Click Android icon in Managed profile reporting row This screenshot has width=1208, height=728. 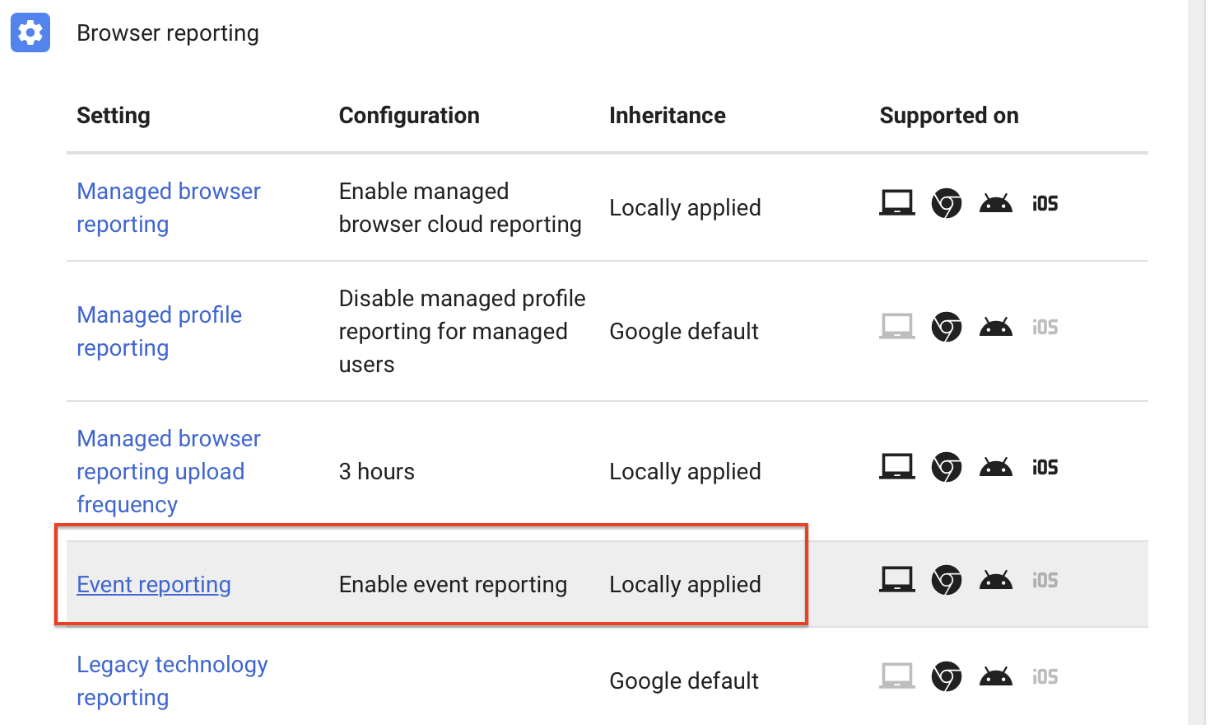[996, 327]
